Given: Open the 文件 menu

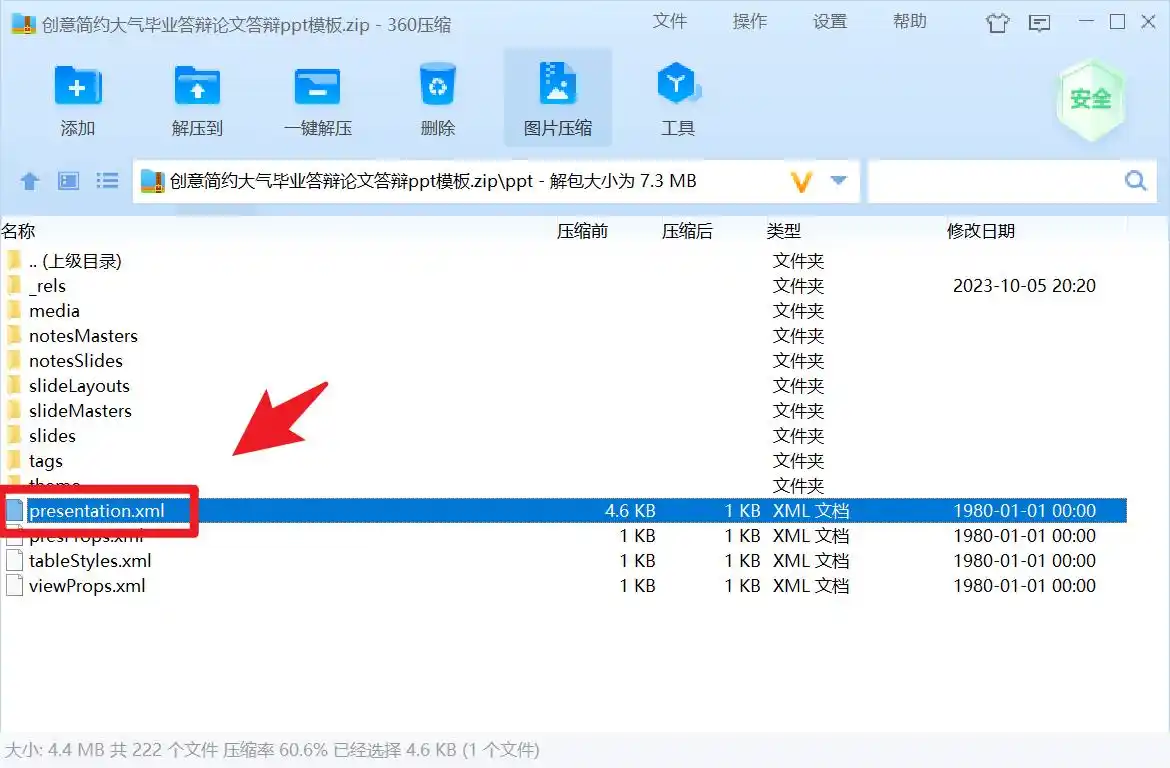Looking at the screenshot, I should tap(670, 21).
